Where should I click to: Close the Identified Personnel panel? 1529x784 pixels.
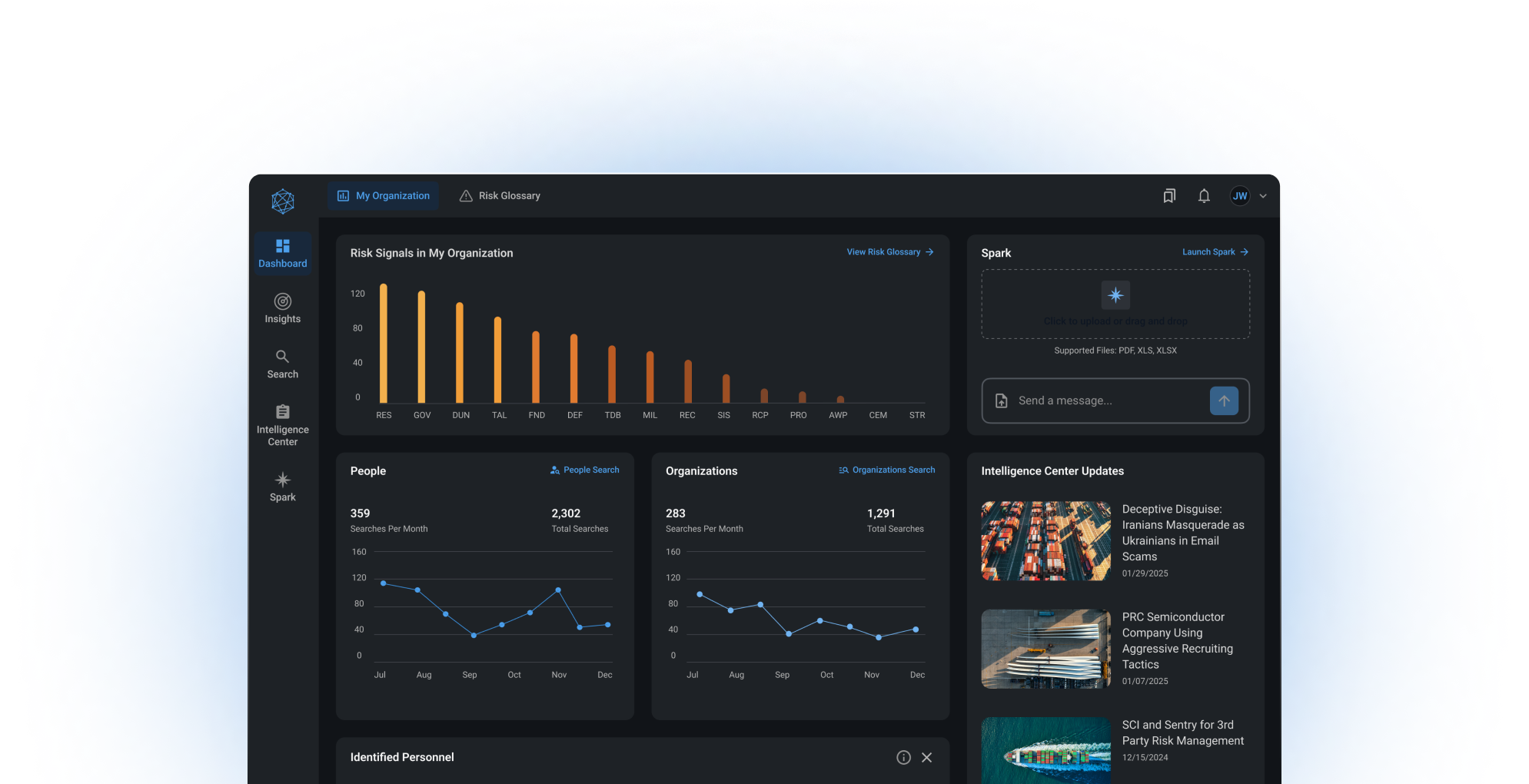pos(927,757)
